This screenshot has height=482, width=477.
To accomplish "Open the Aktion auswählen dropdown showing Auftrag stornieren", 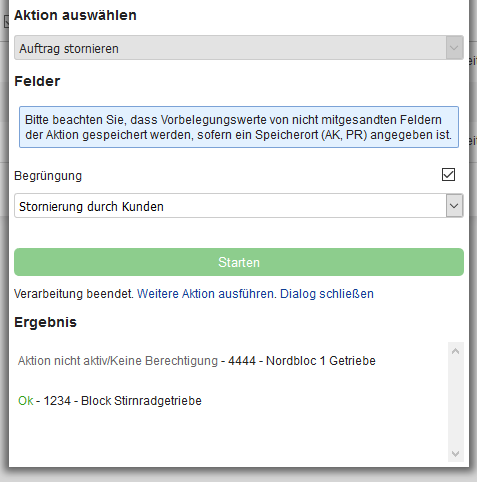I will (x=239, y=48).
